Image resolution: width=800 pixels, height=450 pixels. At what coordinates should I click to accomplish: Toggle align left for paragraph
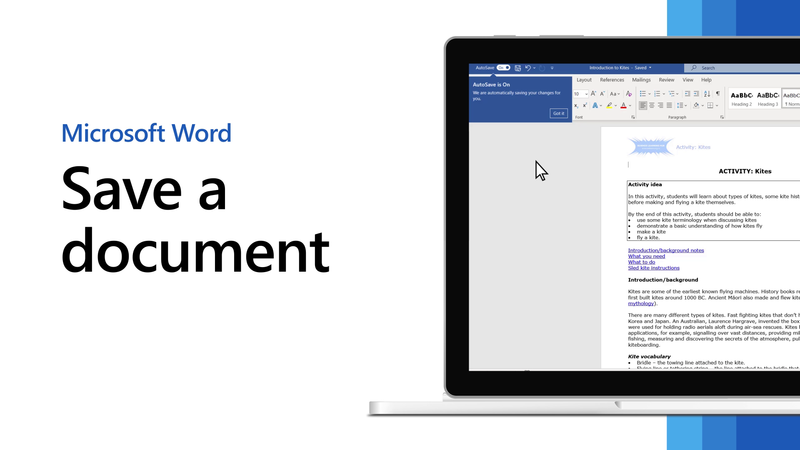tap(644, 105)
